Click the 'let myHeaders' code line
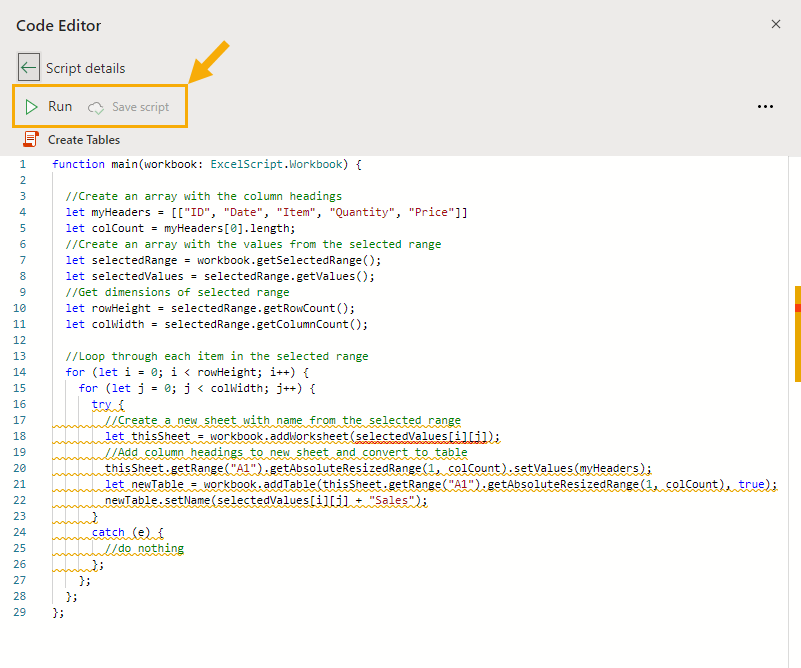 (x=266, y=212)
